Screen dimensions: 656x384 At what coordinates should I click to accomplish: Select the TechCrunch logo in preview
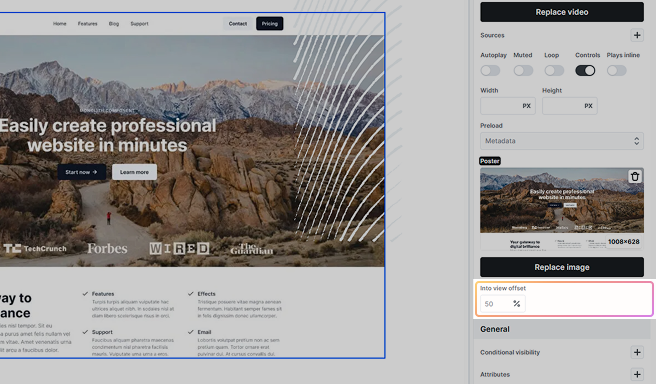point(35,248)
